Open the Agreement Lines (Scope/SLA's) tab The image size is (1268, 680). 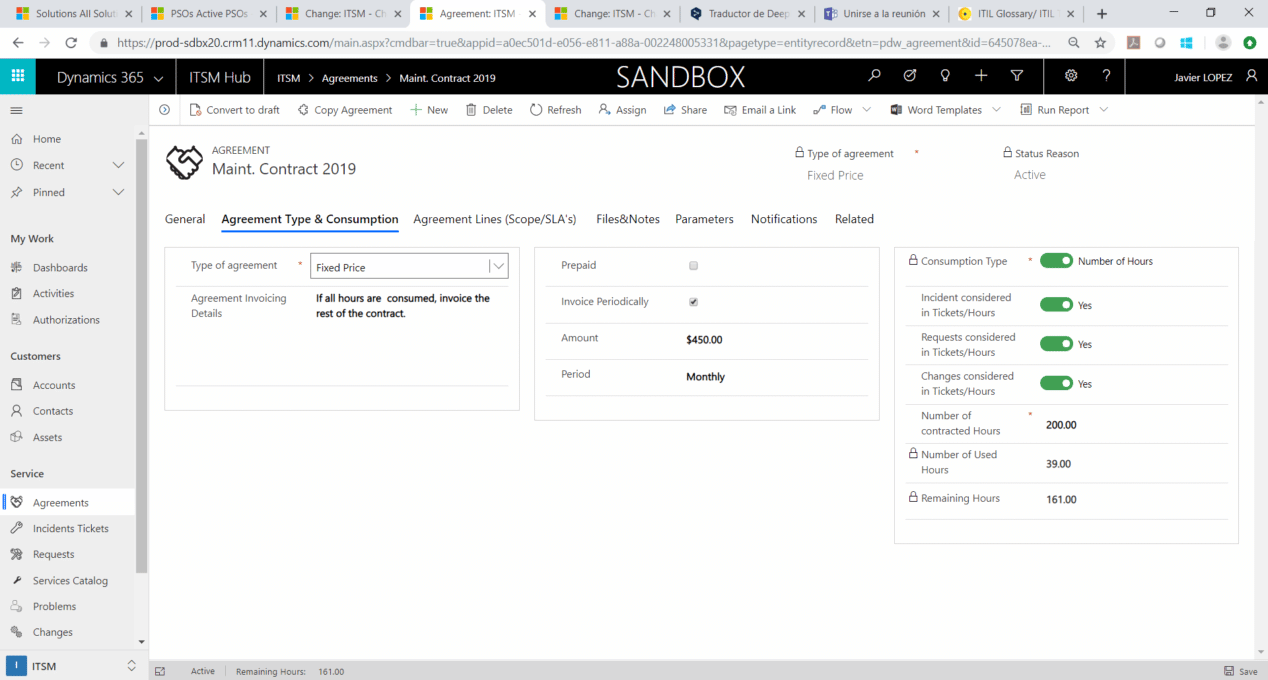coord(495,219)
